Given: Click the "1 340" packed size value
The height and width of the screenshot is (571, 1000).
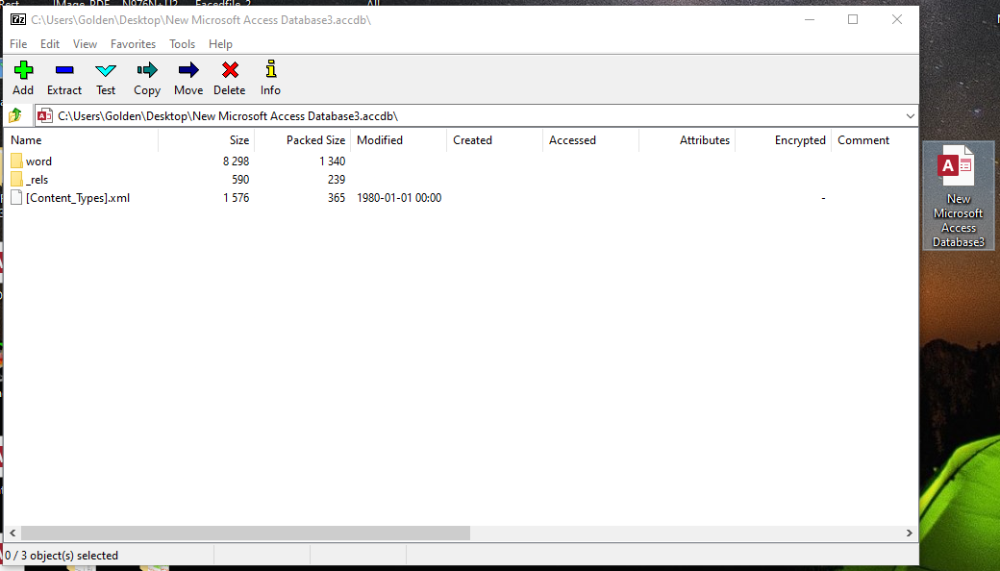Looking at the screenshot, I should [x=332, y=161].
